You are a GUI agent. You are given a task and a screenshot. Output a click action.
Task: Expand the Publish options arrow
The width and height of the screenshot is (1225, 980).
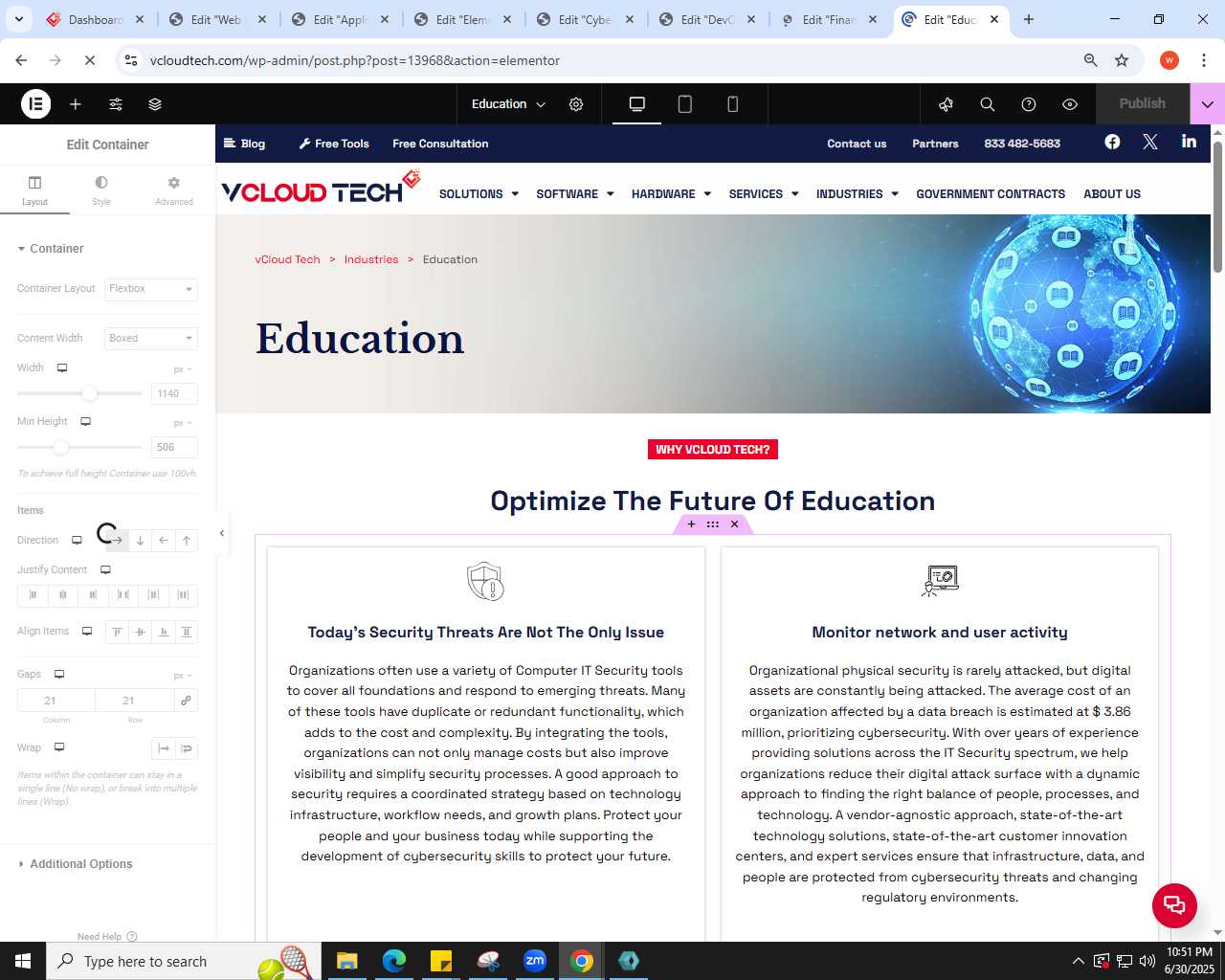click(x=1207, y=104)
